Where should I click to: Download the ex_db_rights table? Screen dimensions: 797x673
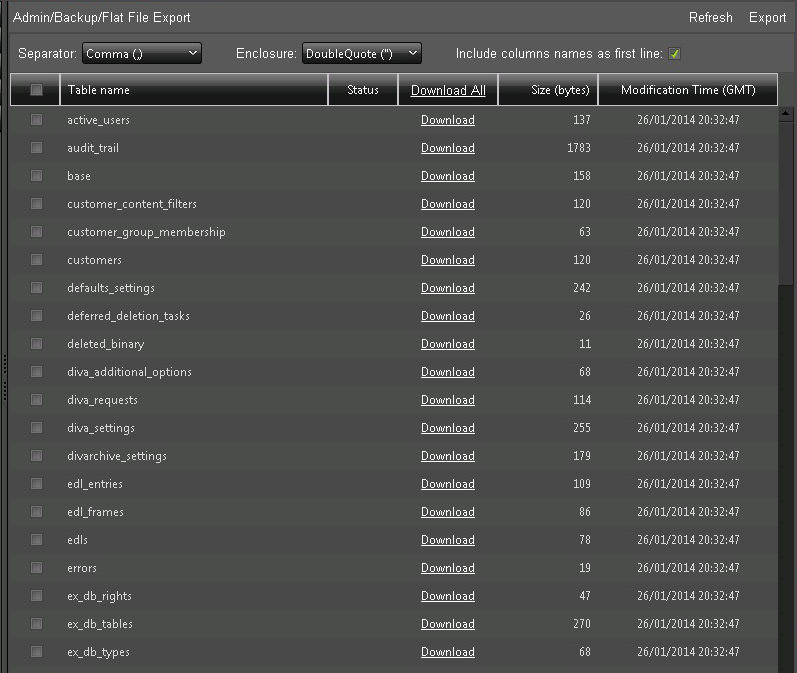[448, 595]
